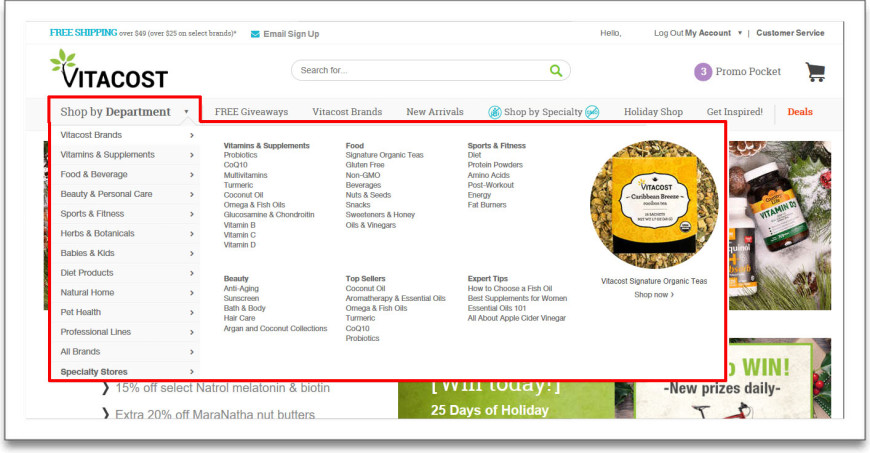Viewport: 870px width, 453px height.
Task: Expand the Vitacost Brands sidebar chevron
Action: 191,135
